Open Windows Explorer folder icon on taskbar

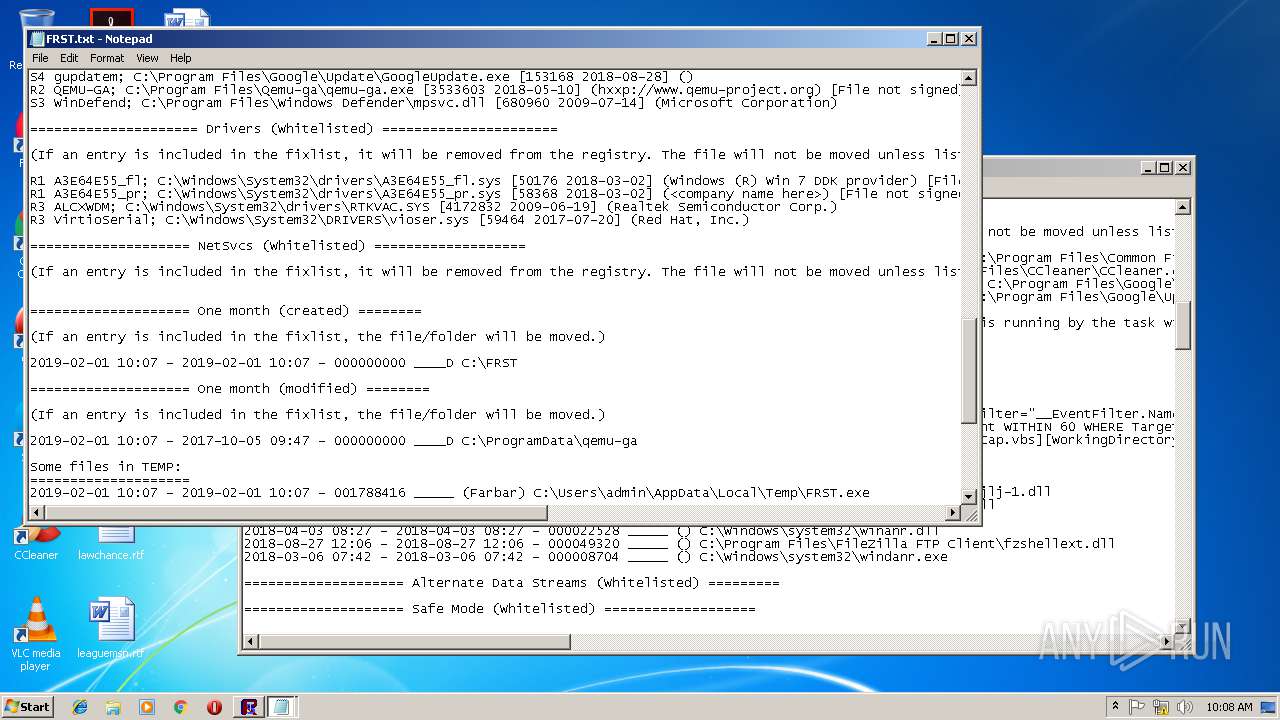(x=113, y=706)
